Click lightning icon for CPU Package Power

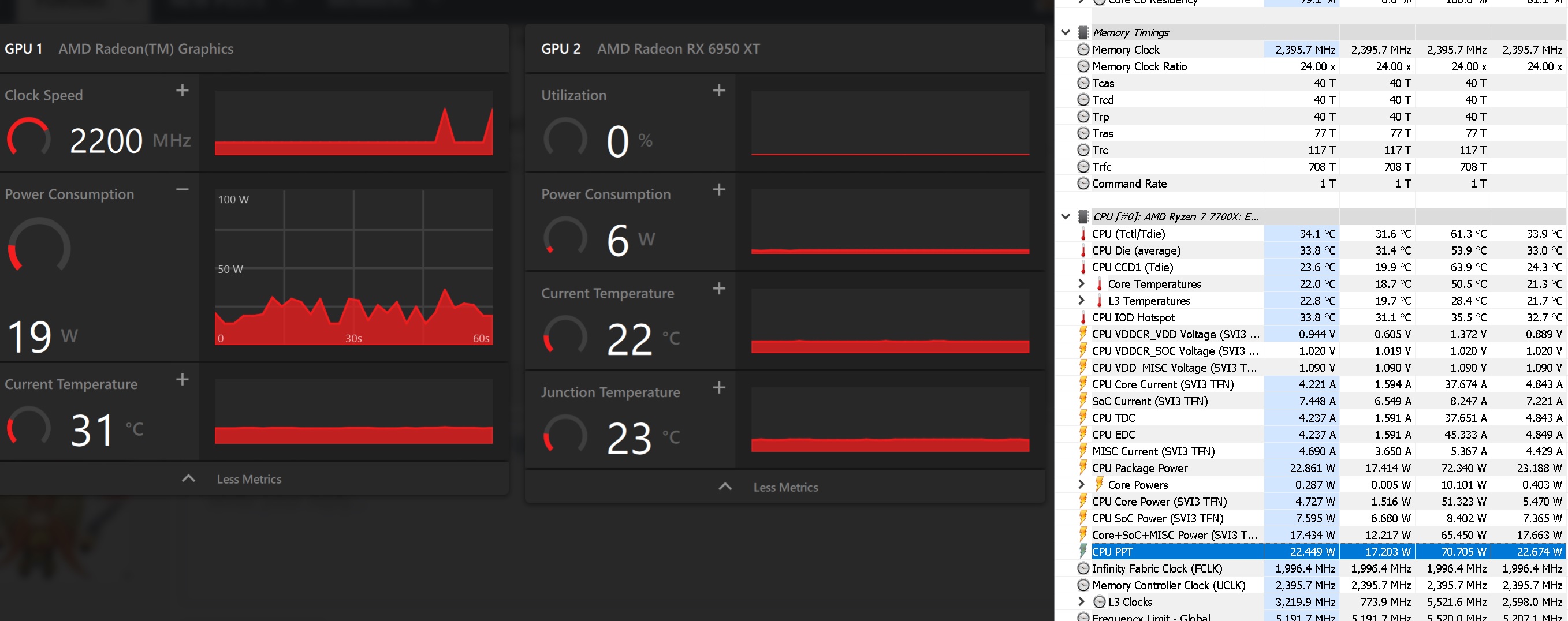1083,467
